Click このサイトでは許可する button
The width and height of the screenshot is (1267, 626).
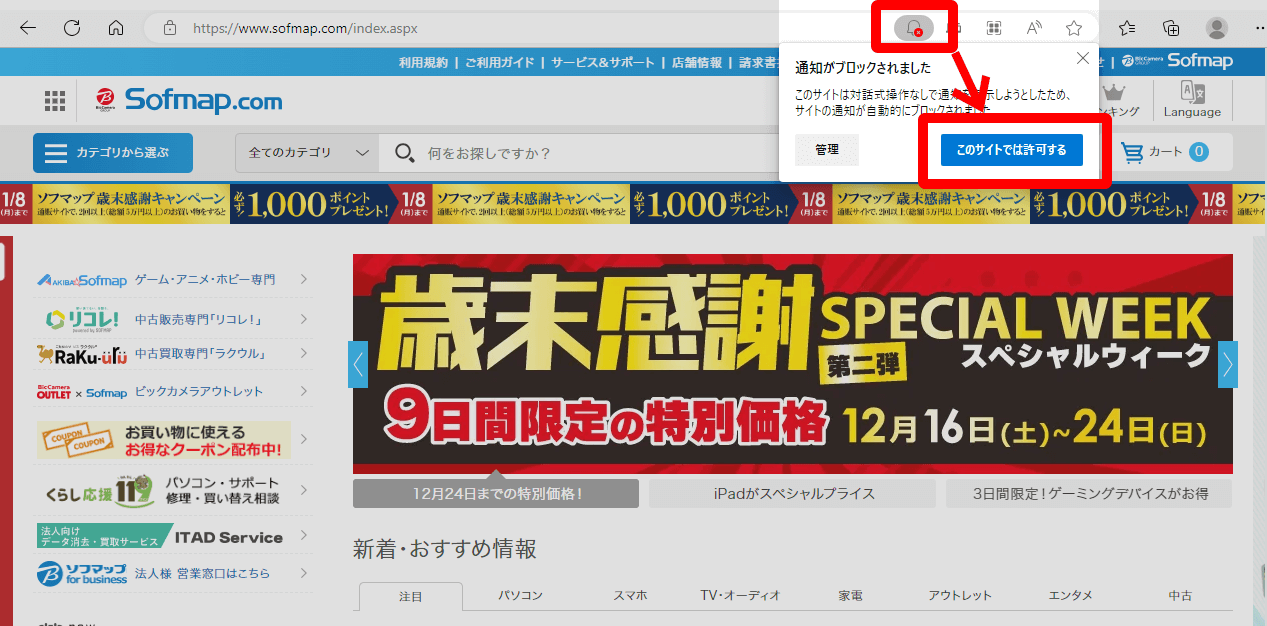(x=1011, y=150)
